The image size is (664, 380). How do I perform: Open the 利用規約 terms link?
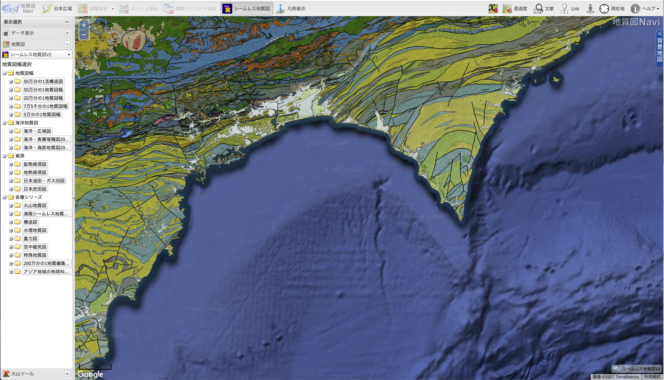652,377
